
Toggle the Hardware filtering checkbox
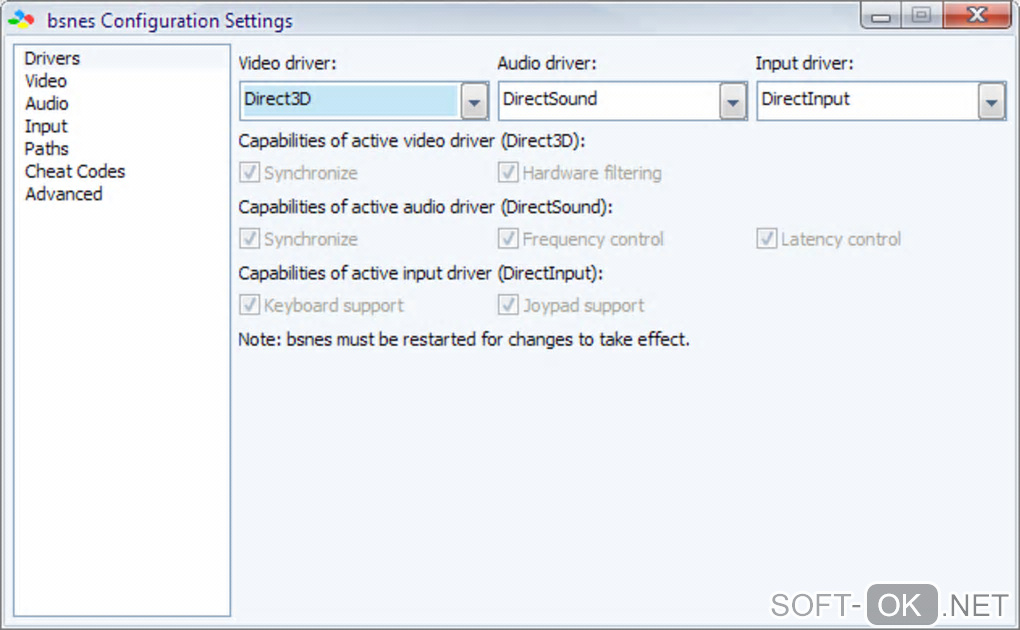(508, 173)
